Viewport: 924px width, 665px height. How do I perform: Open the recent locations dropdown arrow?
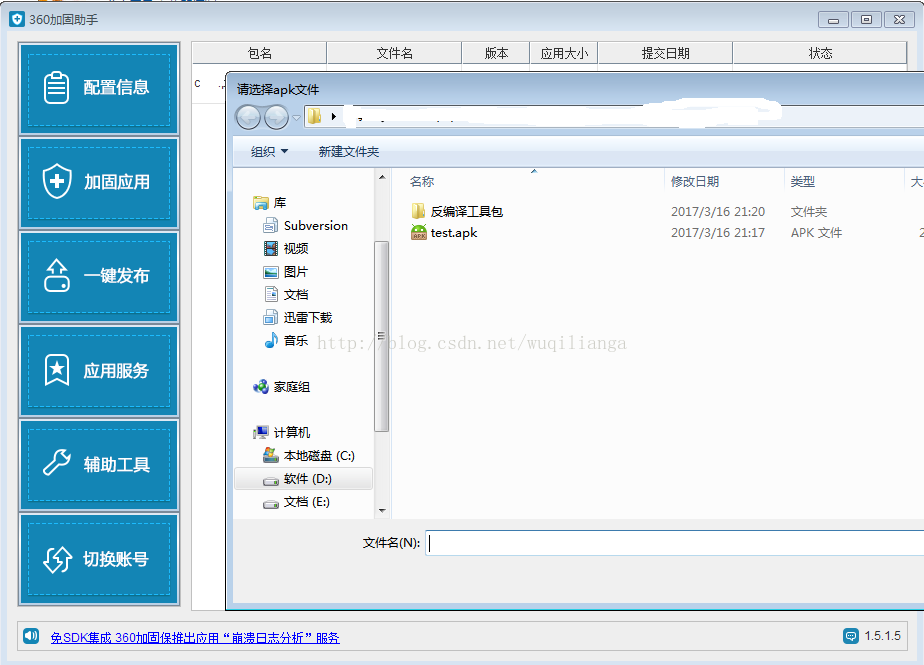[x=296, y=117]
